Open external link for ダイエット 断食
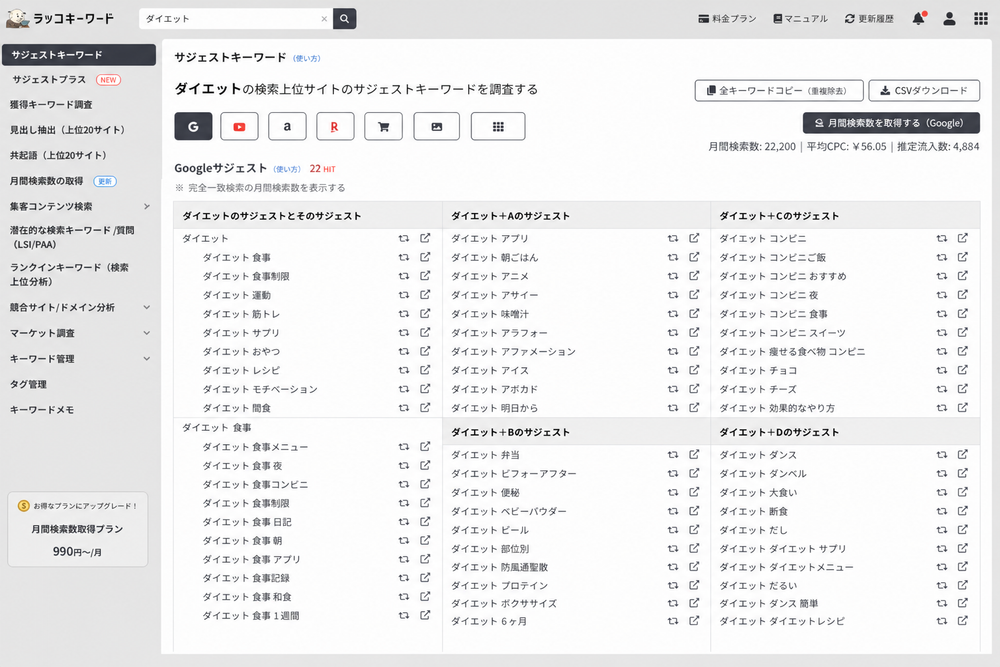 pyautogui.click(x=962, y=511)
